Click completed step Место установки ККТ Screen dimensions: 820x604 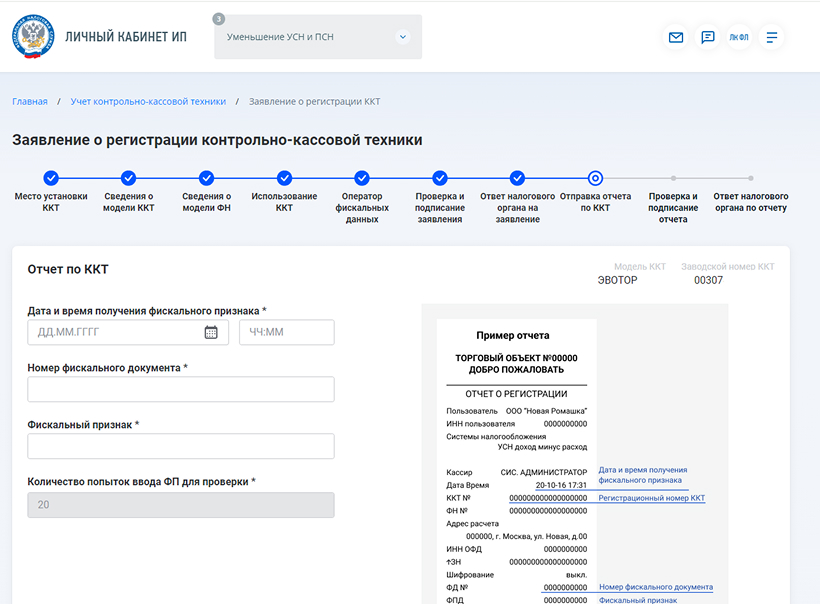(51, 178)
